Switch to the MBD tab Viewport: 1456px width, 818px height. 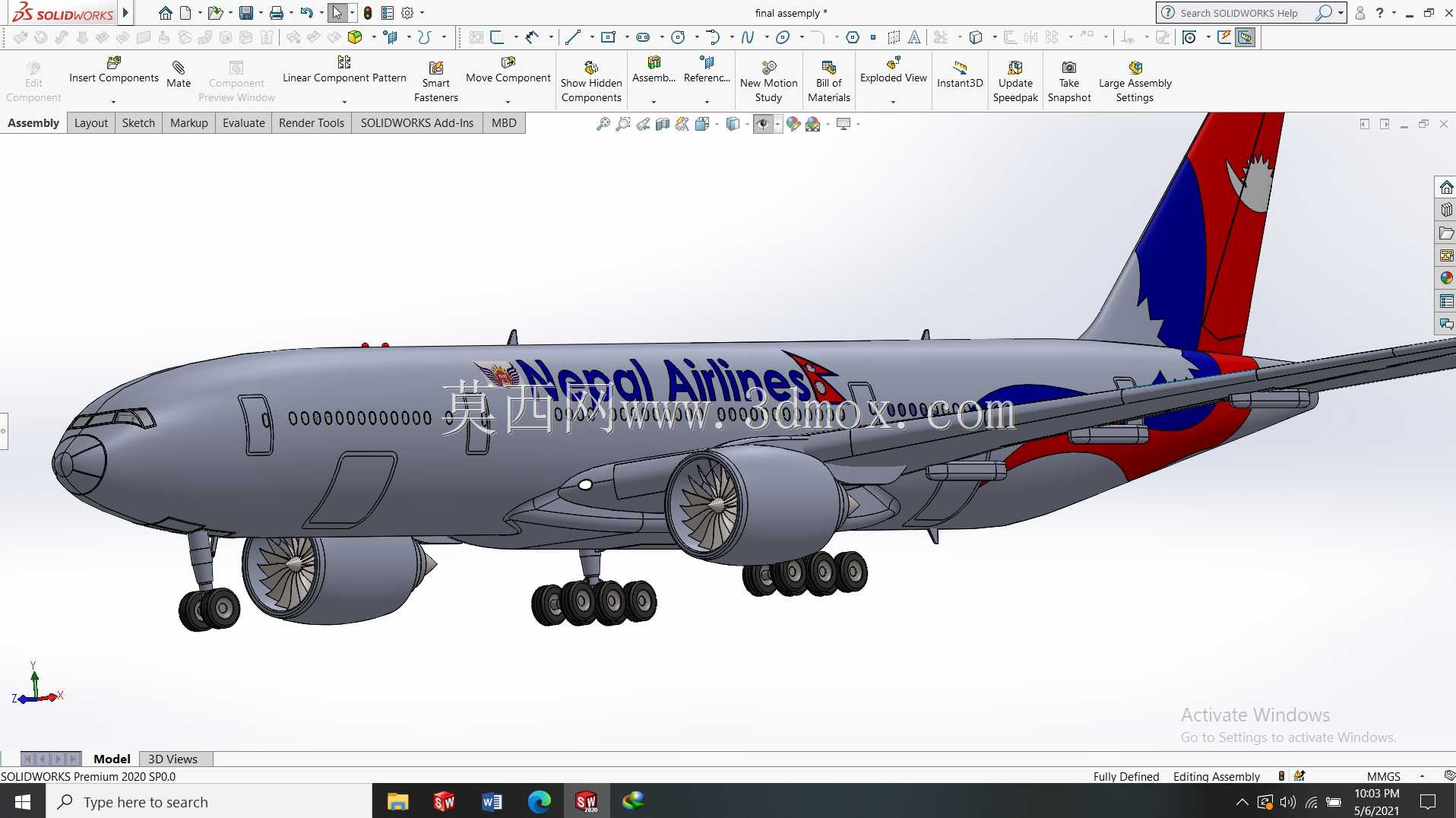pos(504,123)
